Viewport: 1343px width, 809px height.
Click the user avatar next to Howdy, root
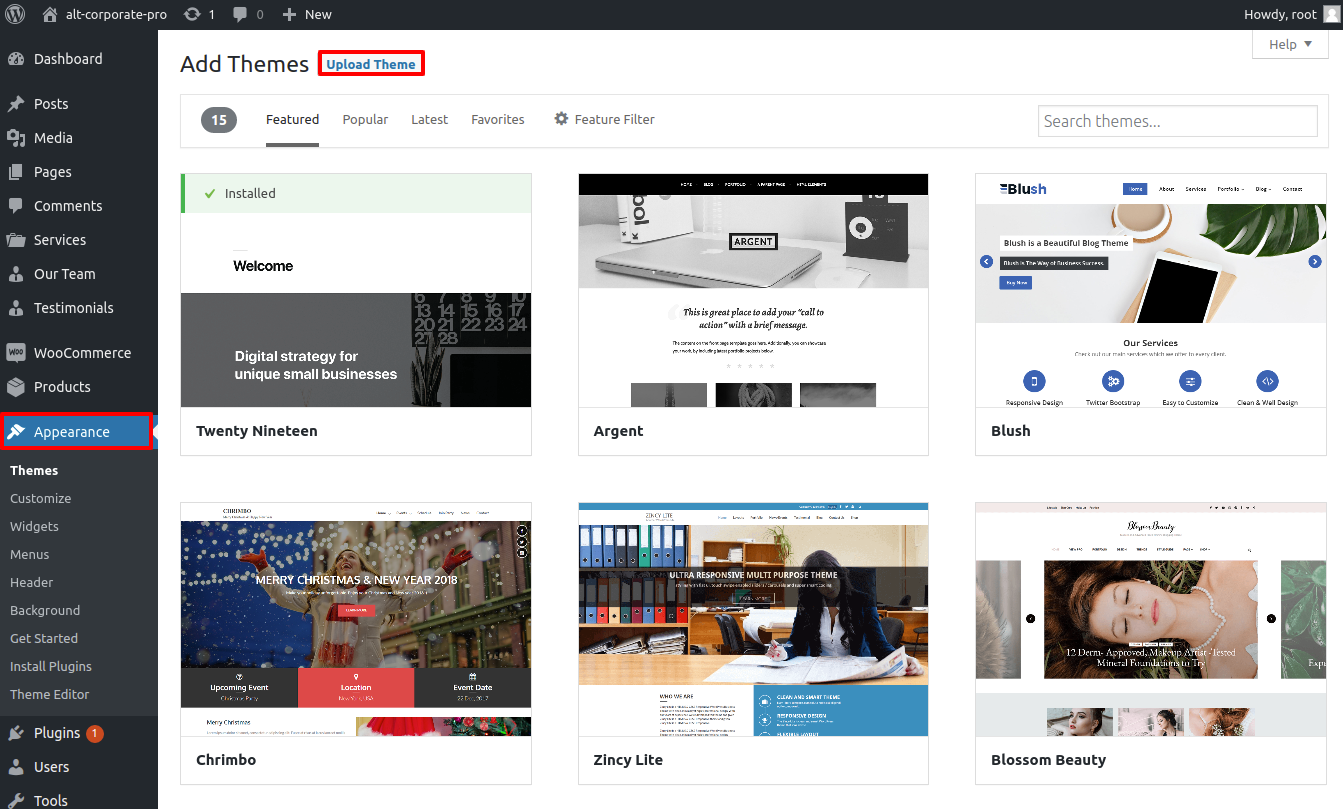pyautogui.click(x=1329, y=14)
